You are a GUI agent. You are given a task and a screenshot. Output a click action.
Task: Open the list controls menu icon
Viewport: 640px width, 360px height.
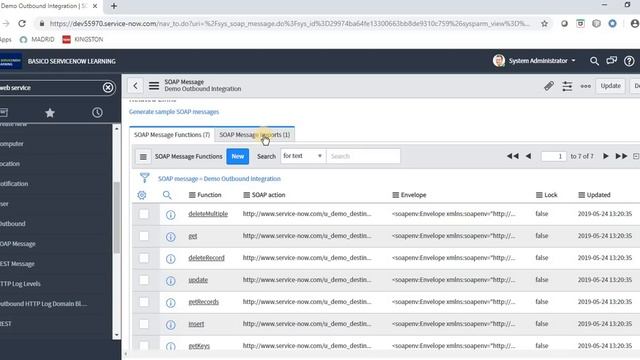[143, 157]
